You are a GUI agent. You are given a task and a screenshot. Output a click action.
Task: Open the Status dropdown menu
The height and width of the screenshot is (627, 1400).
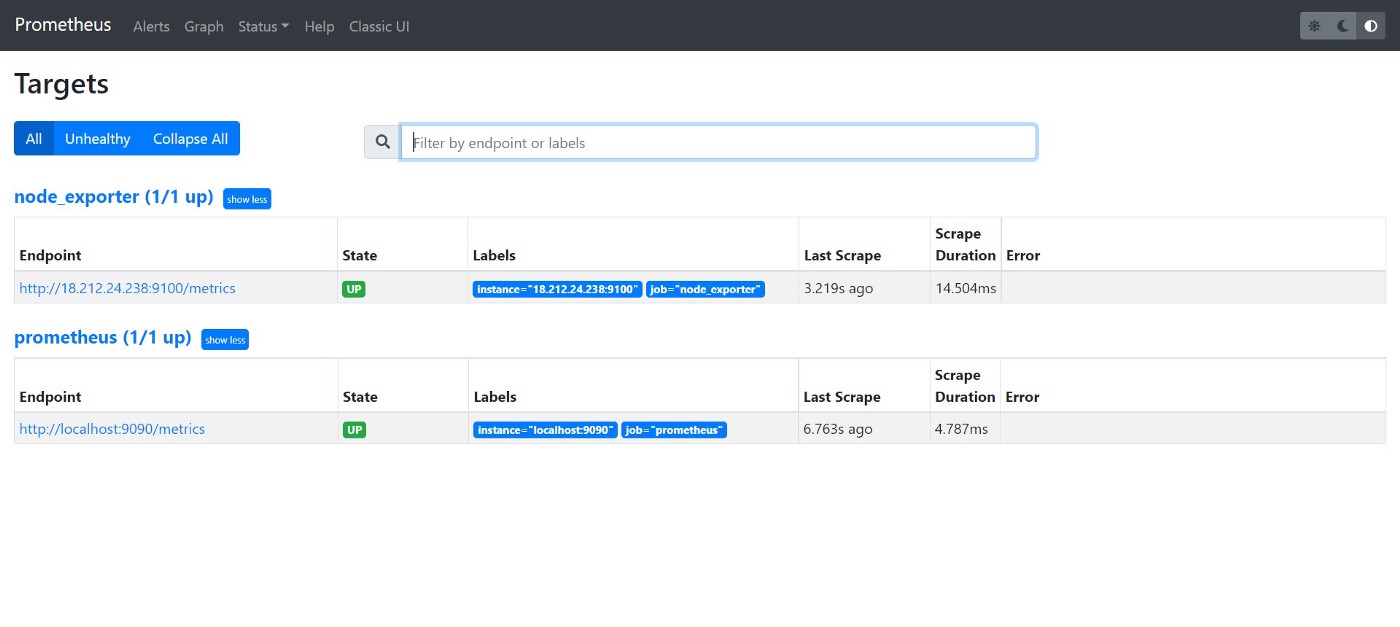(263, 26)
